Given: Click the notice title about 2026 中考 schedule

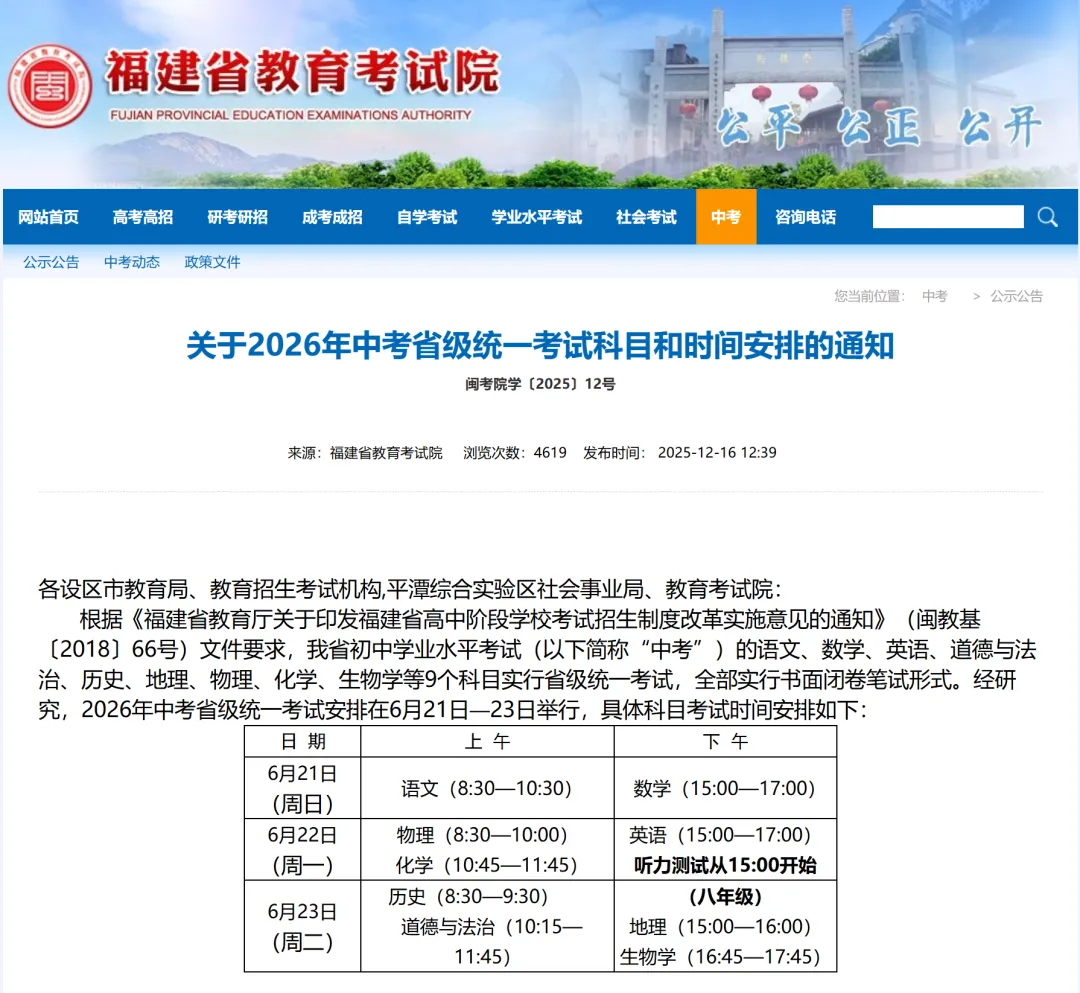Looking at the screenshot, I should [540, 350].
